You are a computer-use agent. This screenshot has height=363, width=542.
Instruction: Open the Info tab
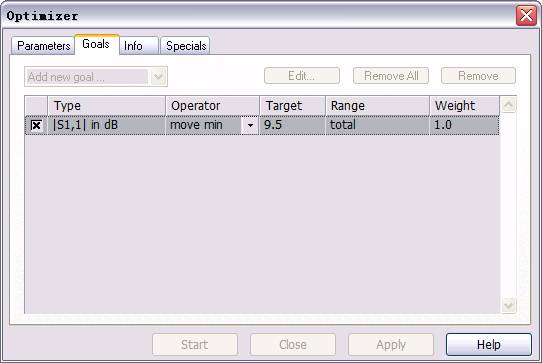point(138,46)
